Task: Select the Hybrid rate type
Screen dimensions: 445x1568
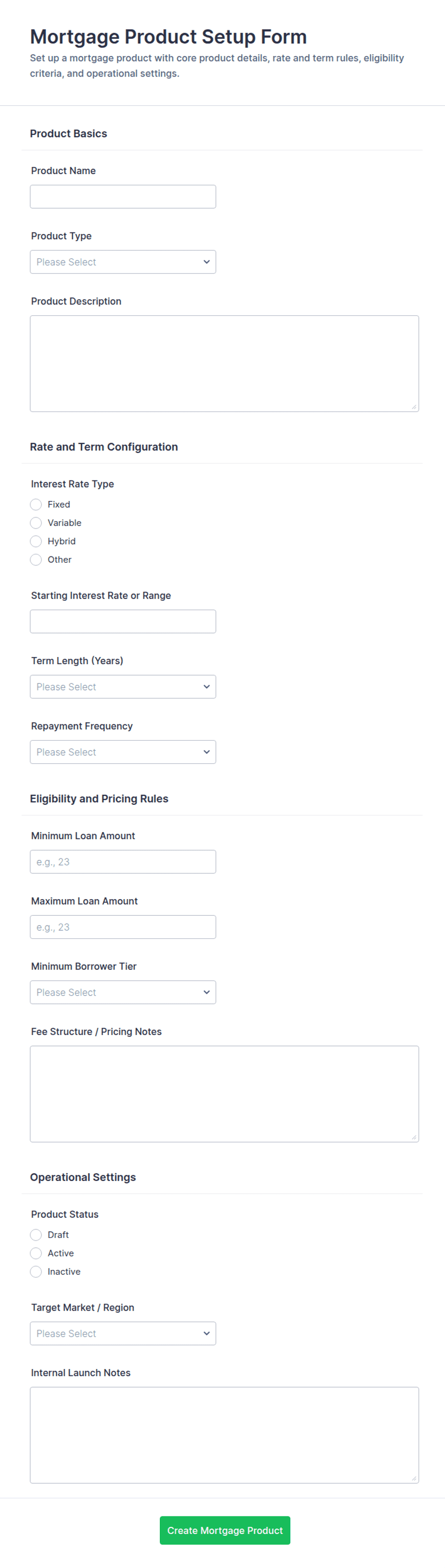Action: tap(36, 541)
